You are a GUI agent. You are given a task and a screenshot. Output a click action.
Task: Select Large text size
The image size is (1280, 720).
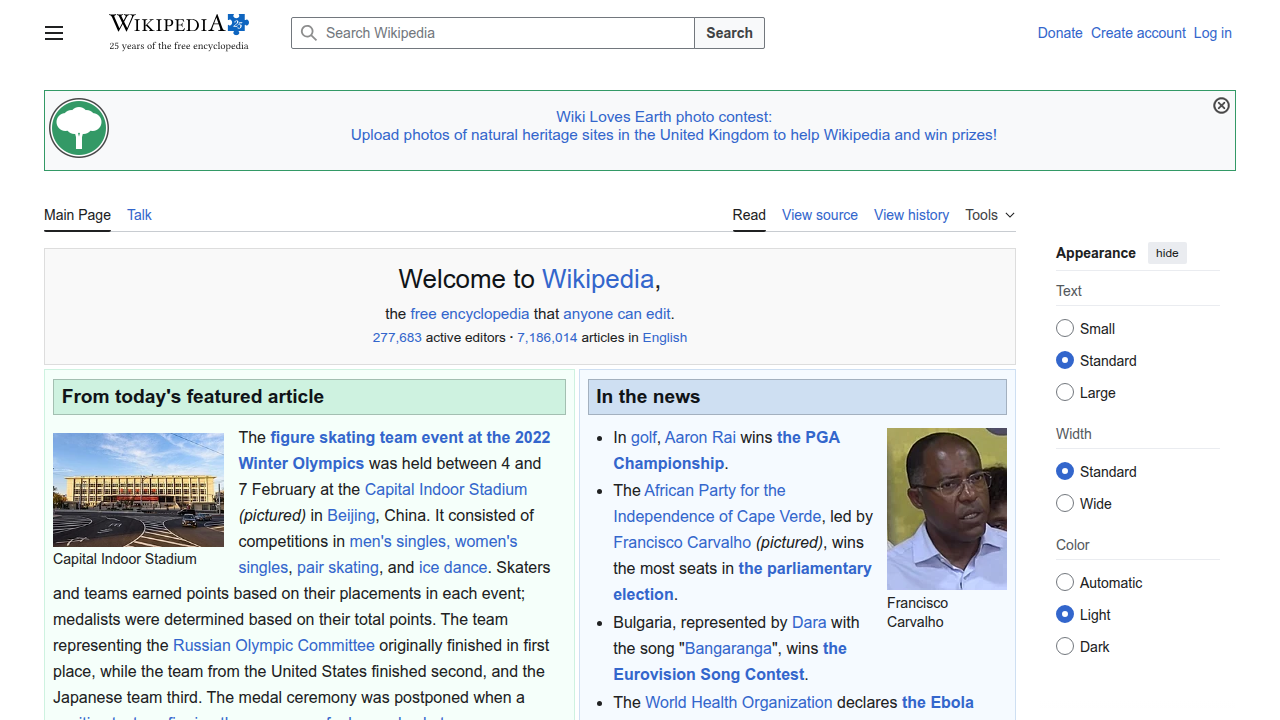1065,392
